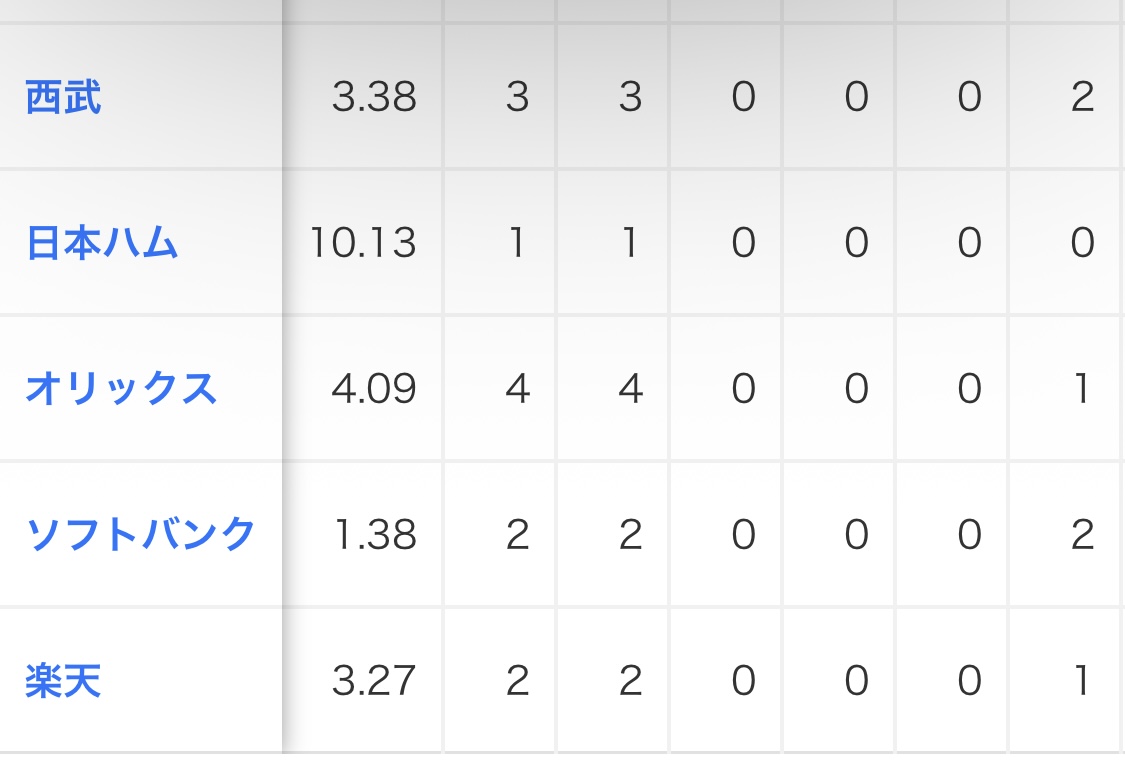This screenshot has height=776, width=1125.
Task: Click the last-column 2 in ソフトバンク row
Action: point(1082,535)
